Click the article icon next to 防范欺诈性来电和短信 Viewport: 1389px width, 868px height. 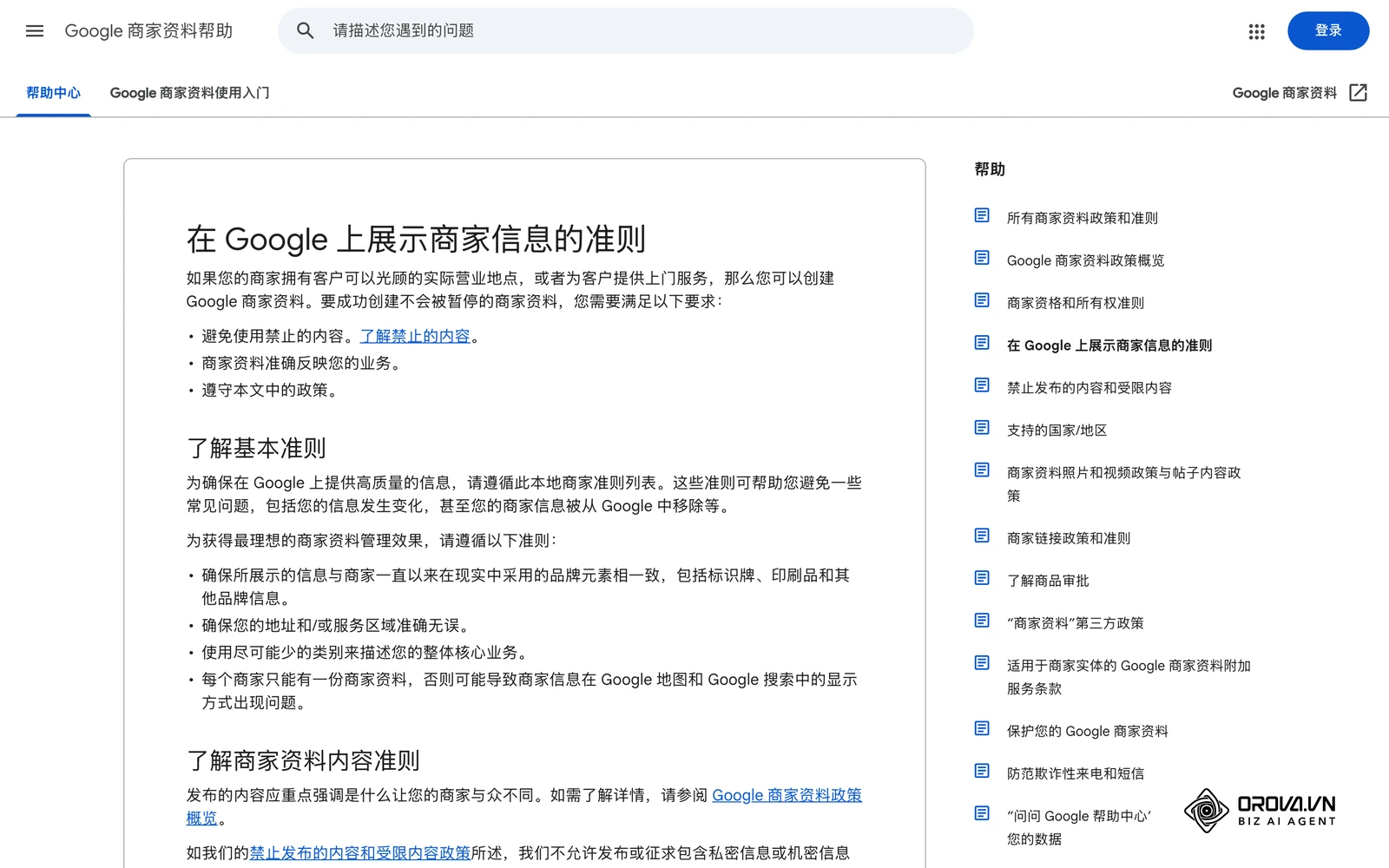point(982,771)
